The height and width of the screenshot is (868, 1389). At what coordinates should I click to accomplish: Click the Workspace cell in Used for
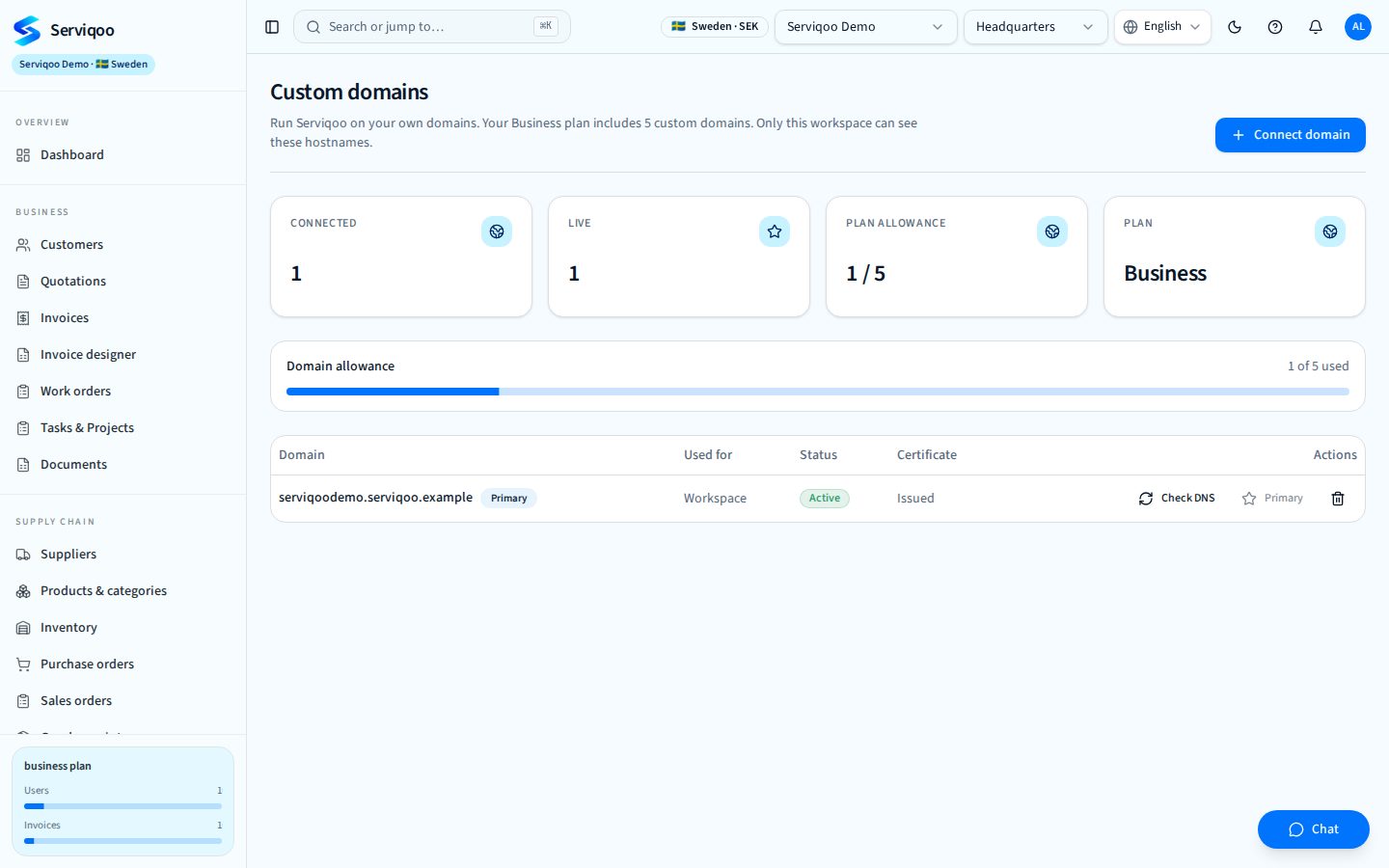point(715,499)
